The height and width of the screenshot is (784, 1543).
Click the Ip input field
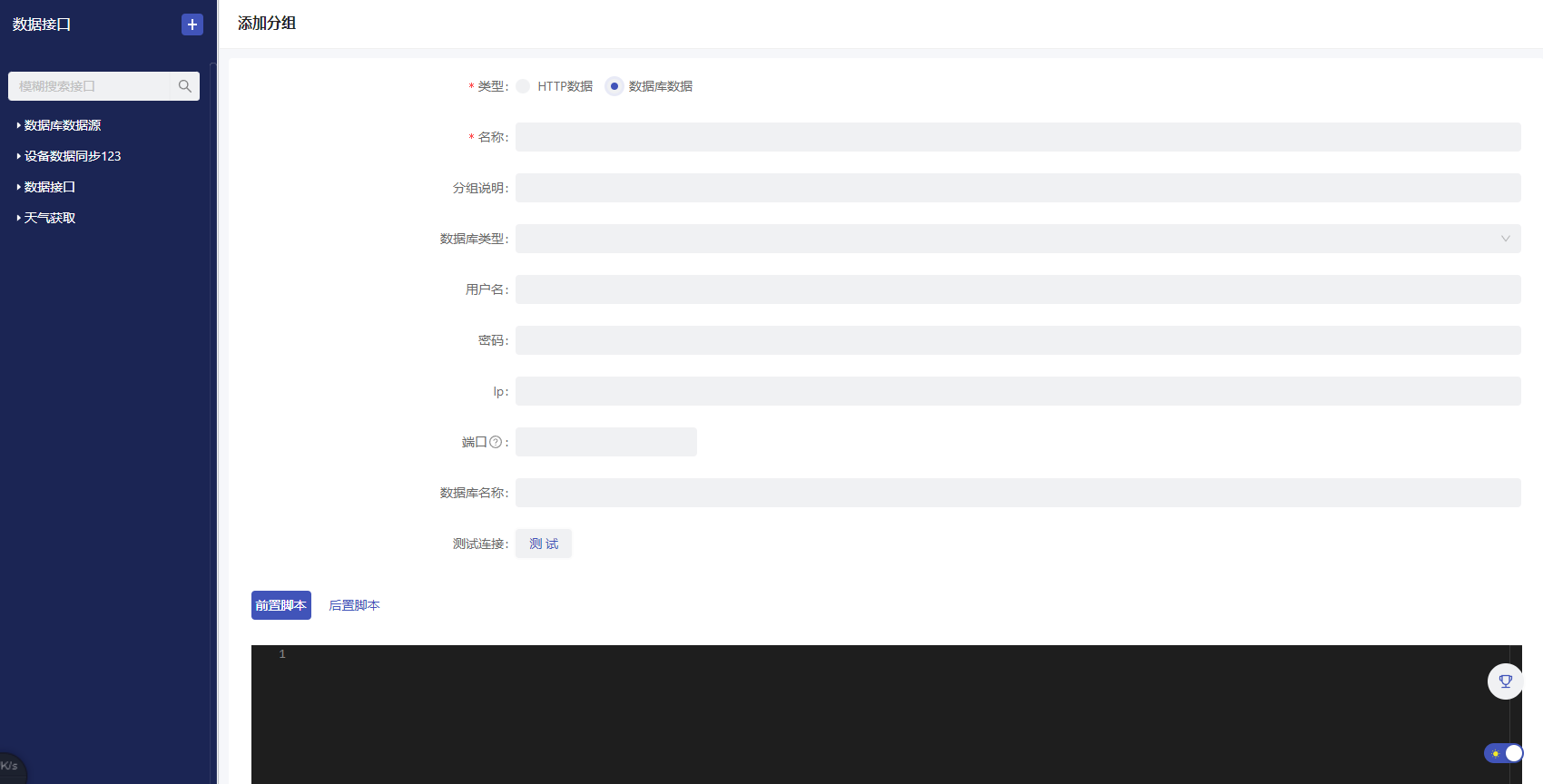[x=1018, y=391]
